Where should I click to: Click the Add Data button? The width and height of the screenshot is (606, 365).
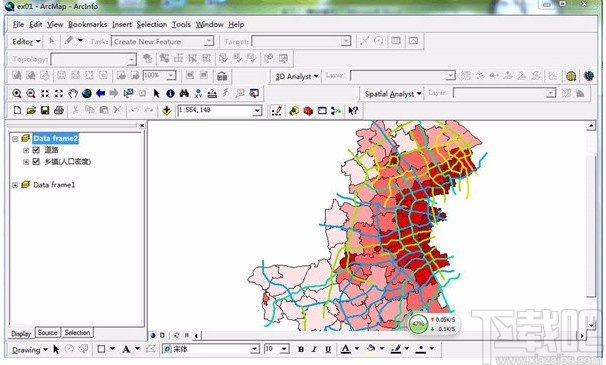167,111
